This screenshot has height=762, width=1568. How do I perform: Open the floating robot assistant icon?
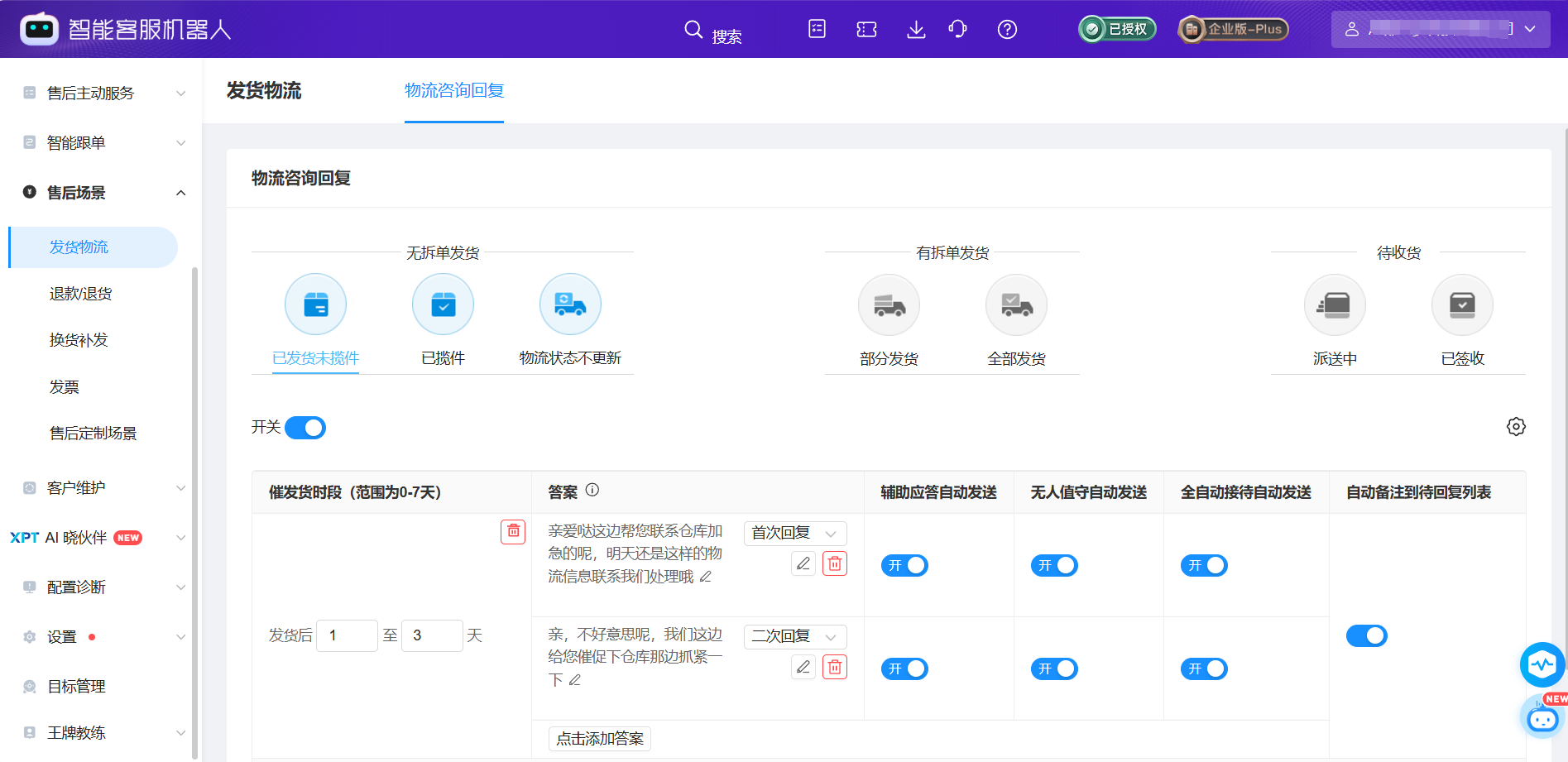[1543, 717]
